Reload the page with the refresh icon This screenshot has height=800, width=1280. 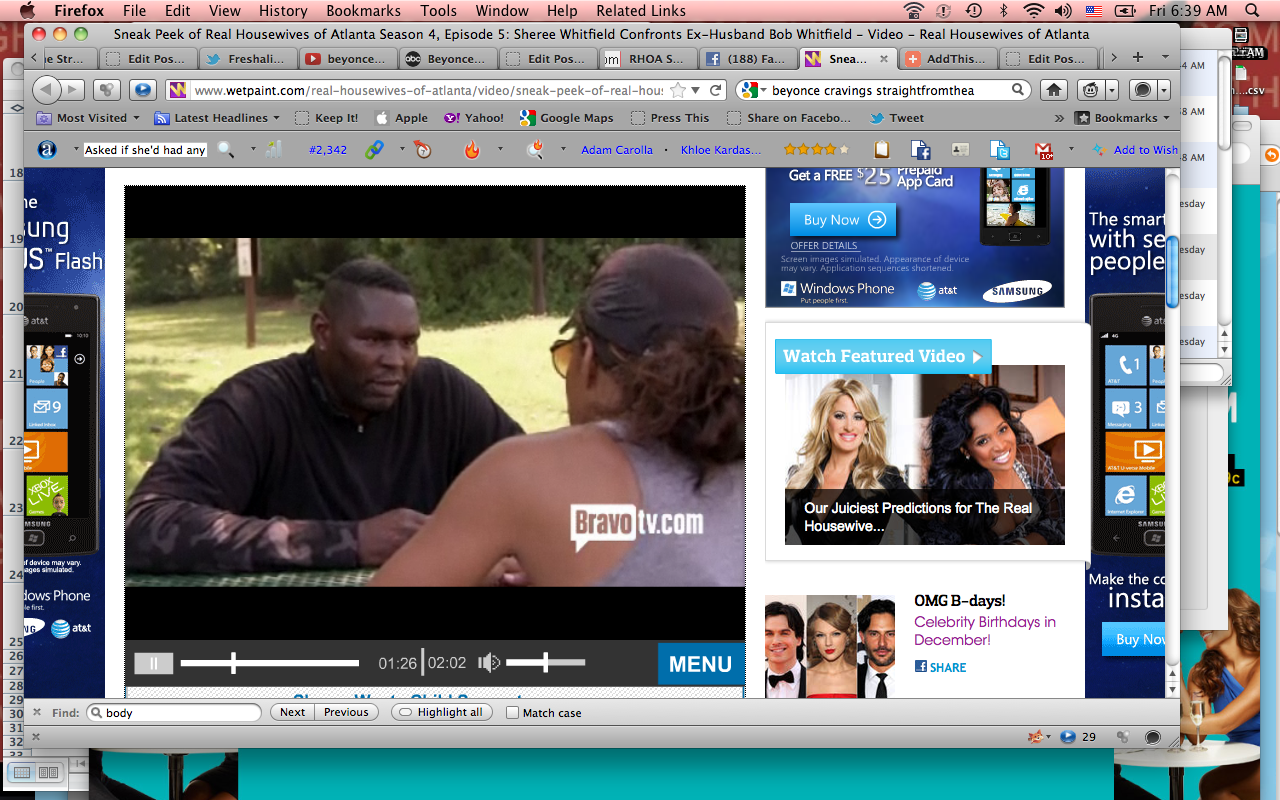tap(716, 90)
